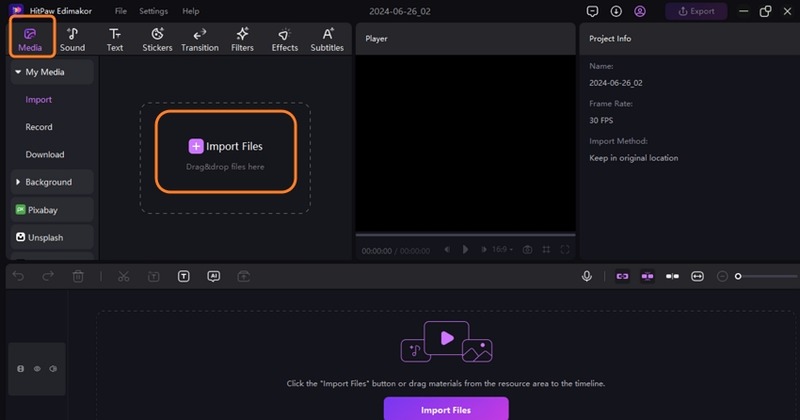Click the crop icon in player

click(546, 250)
